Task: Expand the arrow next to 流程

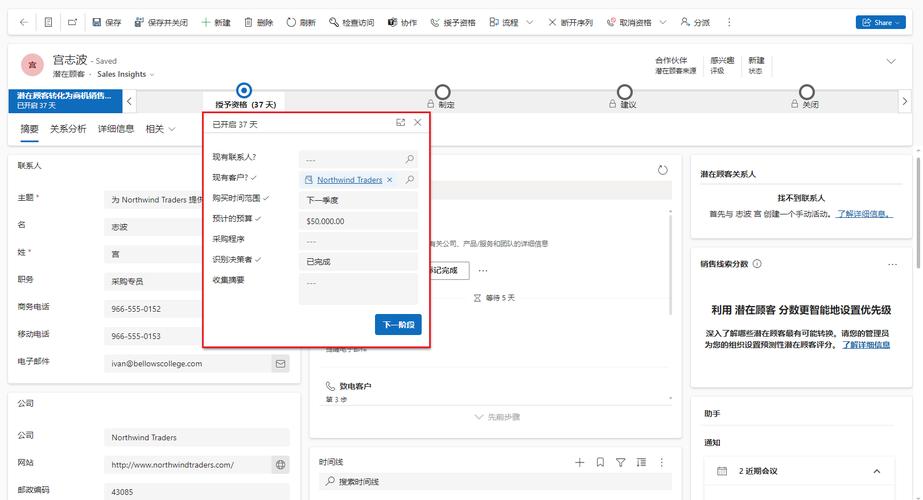Action: click(x=529, y=22)
